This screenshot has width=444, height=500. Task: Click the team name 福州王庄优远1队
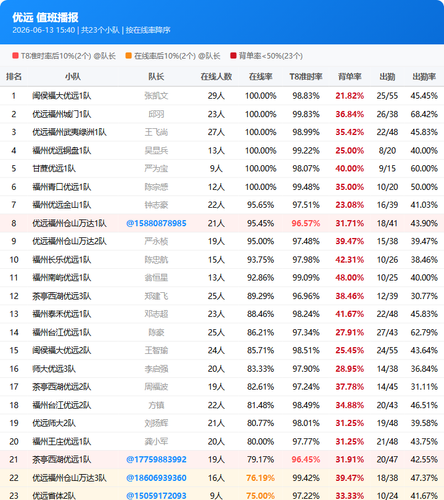tap(62, 442)
